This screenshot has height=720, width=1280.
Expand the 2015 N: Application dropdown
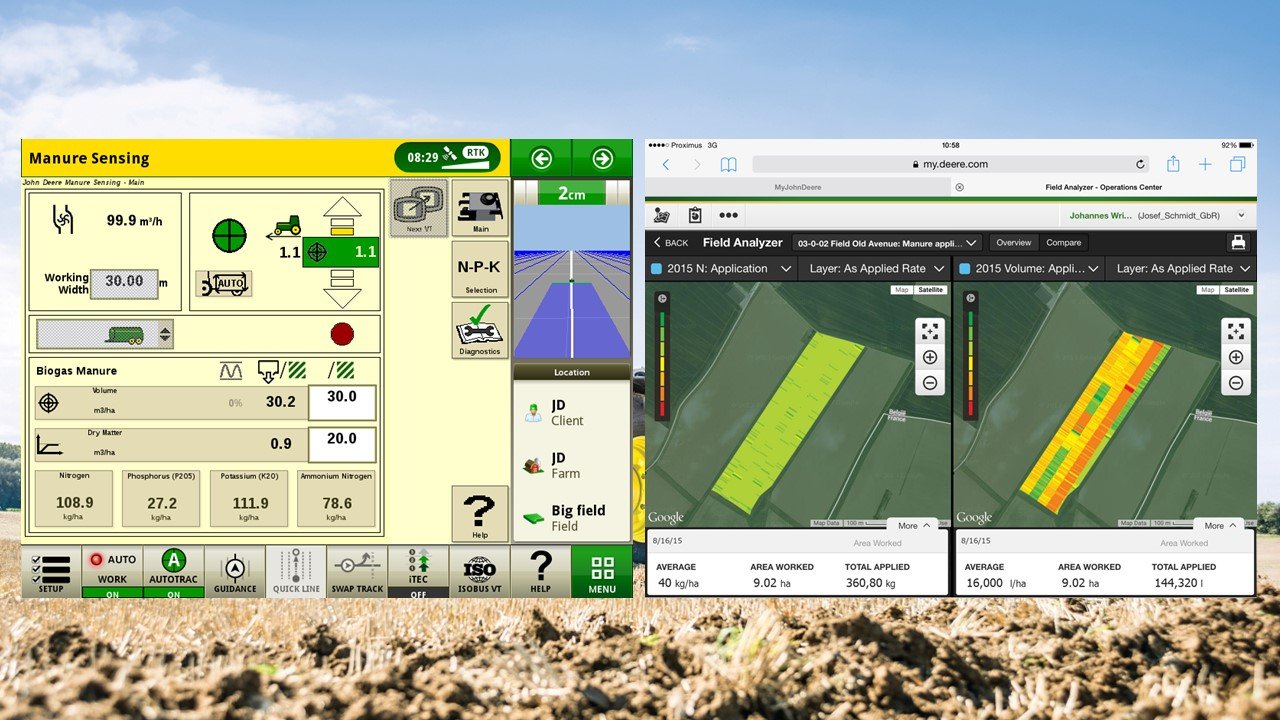point(720,268)
